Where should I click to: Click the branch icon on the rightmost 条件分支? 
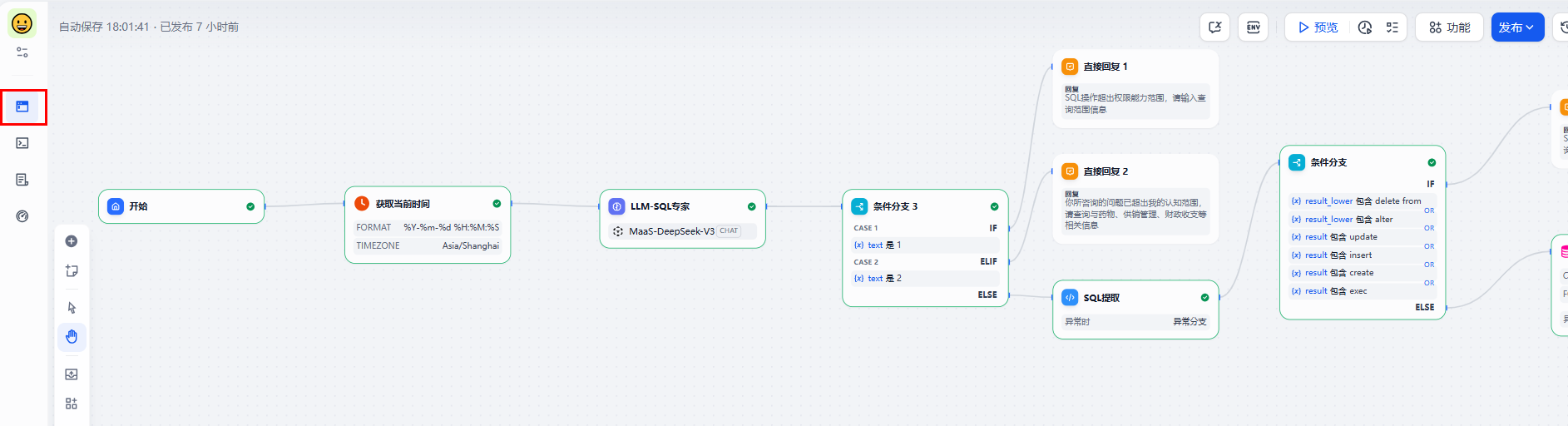pos(1297,163)
